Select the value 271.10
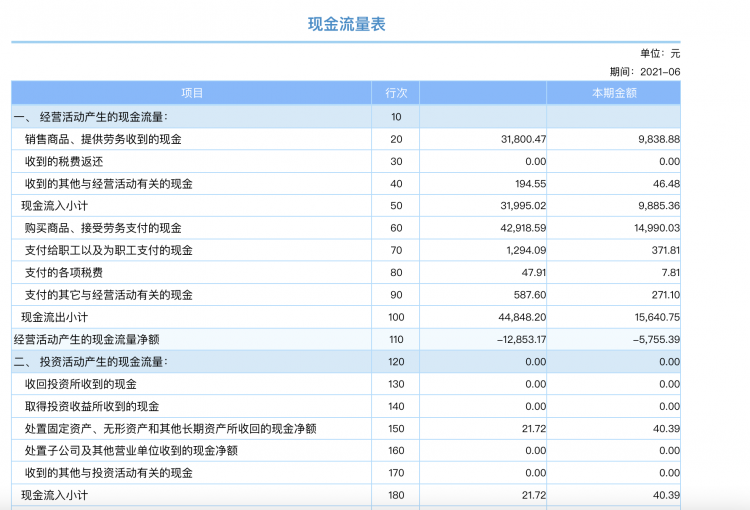This screenshot has height=510, width=750. coord(665,295)
